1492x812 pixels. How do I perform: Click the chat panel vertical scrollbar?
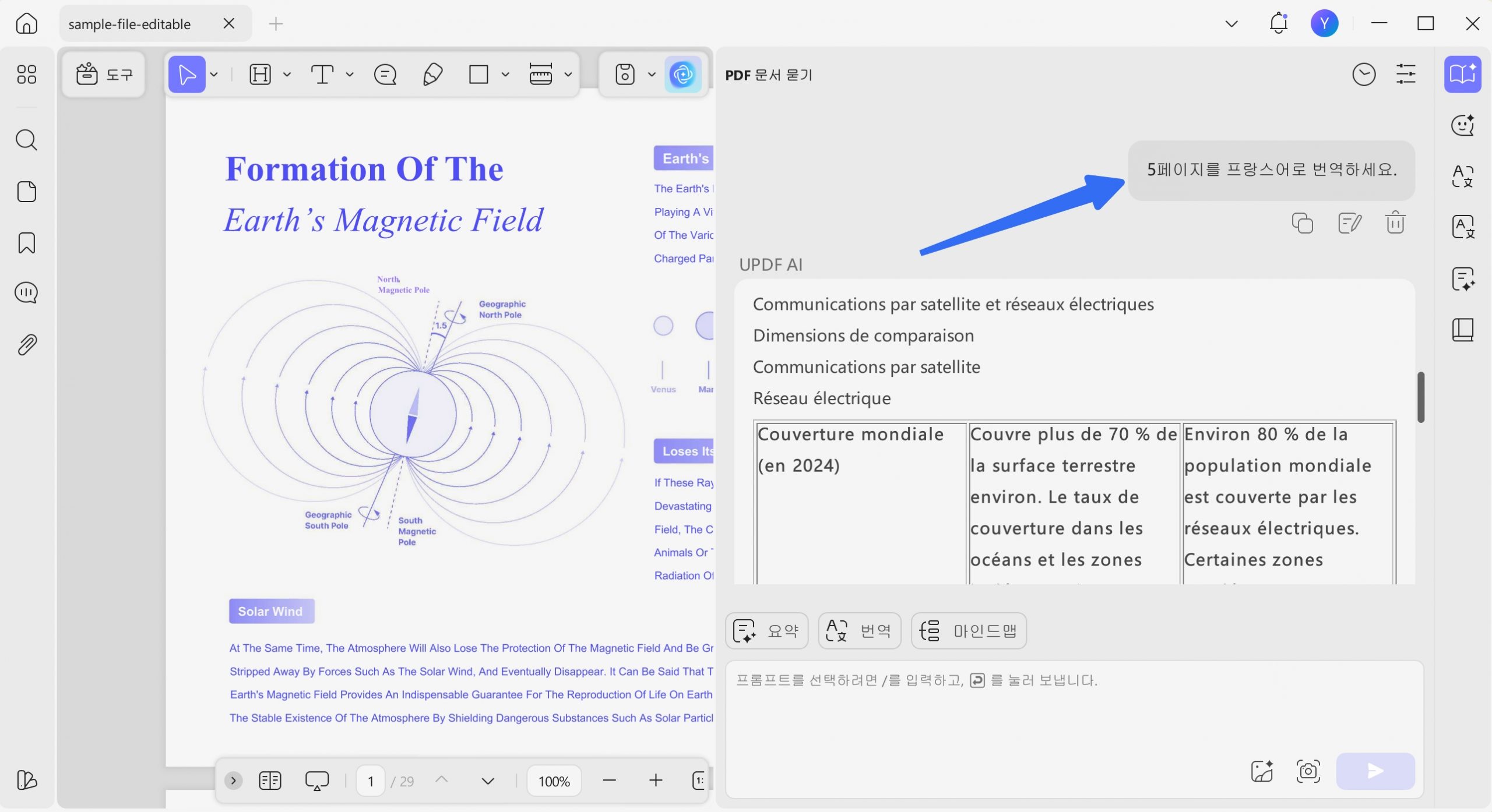click(1421, 397)
